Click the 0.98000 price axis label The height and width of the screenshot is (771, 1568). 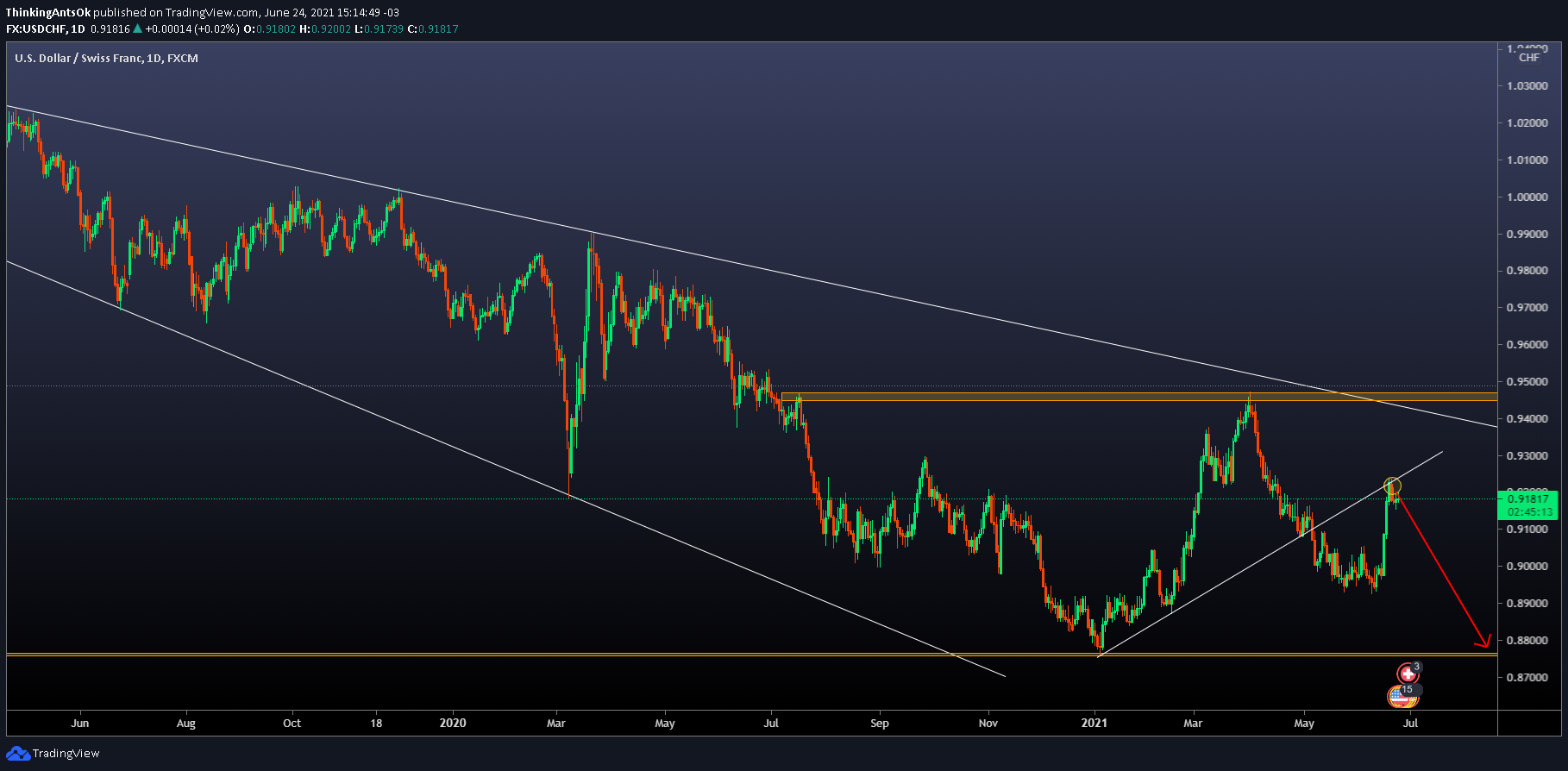(1527, 271)
